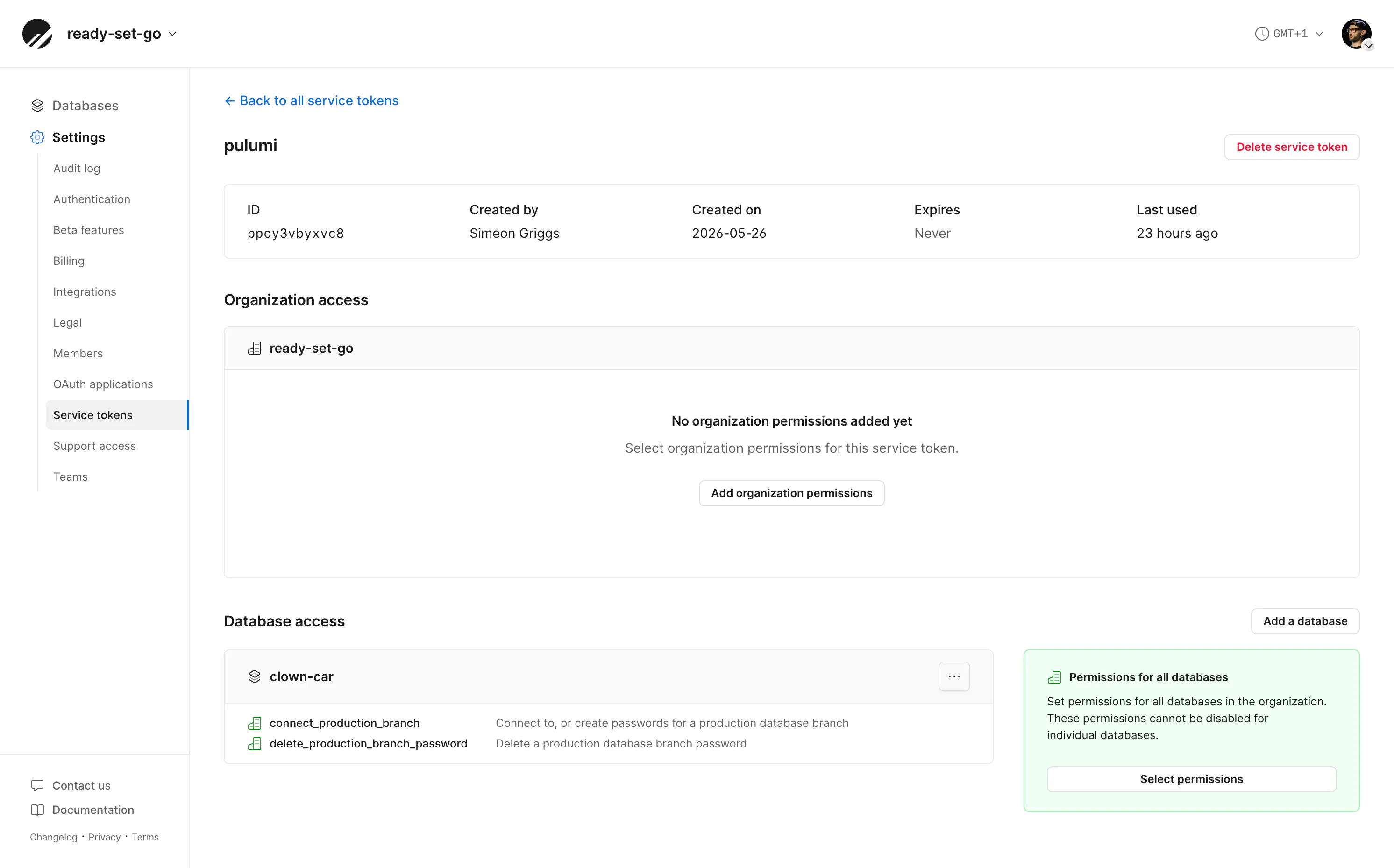Click the clock icon beside GMT+1
This screenshot has width=1394, height=868.
1262,34
